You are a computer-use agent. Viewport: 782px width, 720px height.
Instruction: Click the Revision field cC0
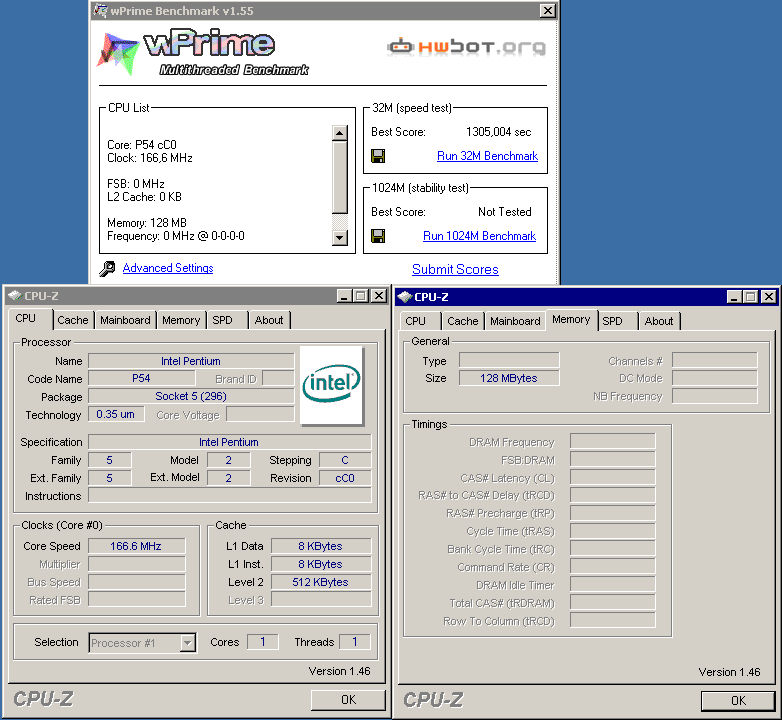(345, 478)
